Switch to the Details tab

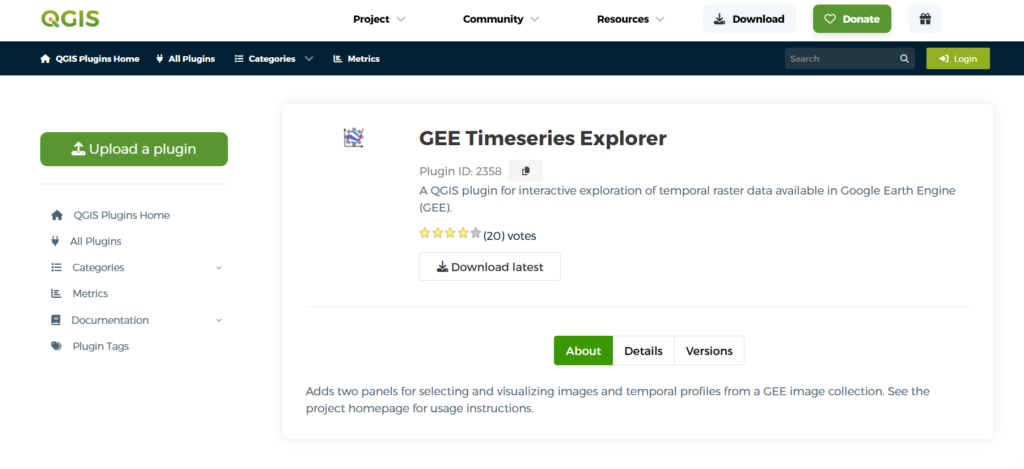click(643, 351)
